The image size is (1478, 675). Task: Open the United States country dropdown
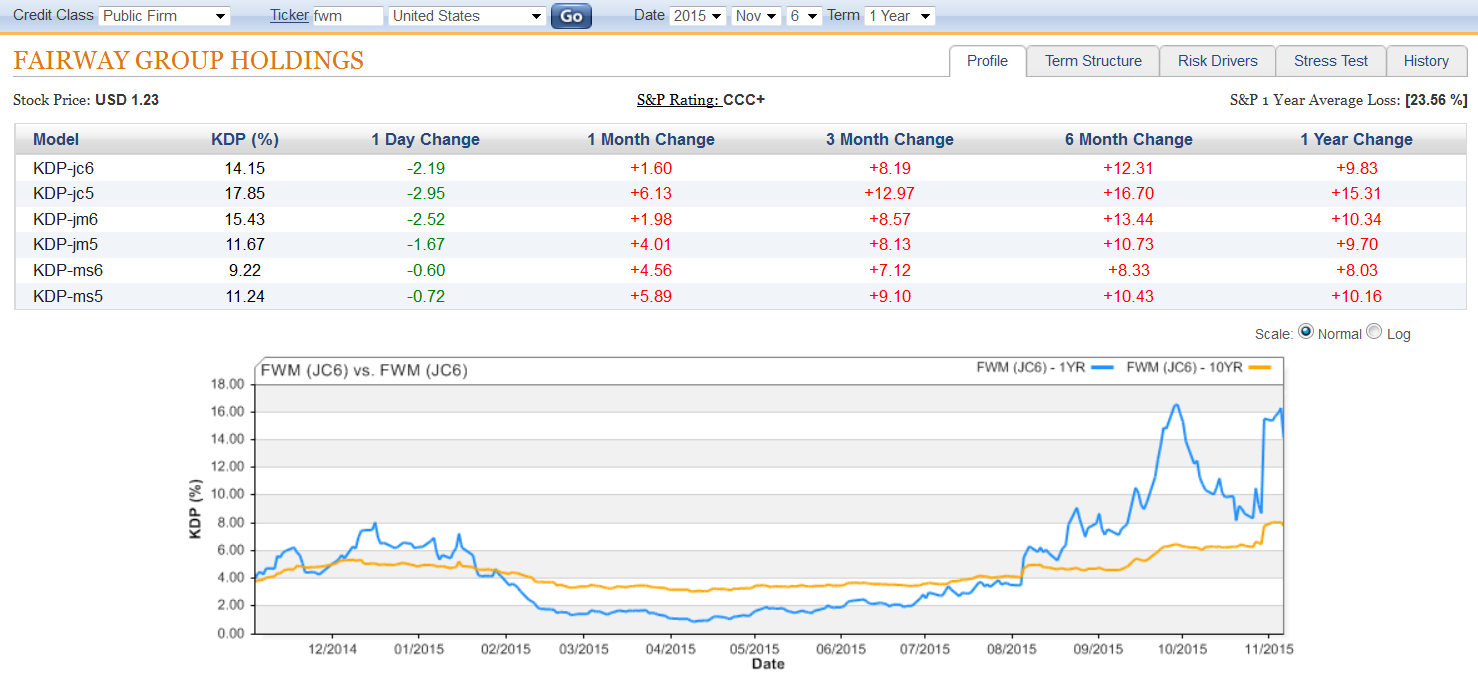coord(467,16)
